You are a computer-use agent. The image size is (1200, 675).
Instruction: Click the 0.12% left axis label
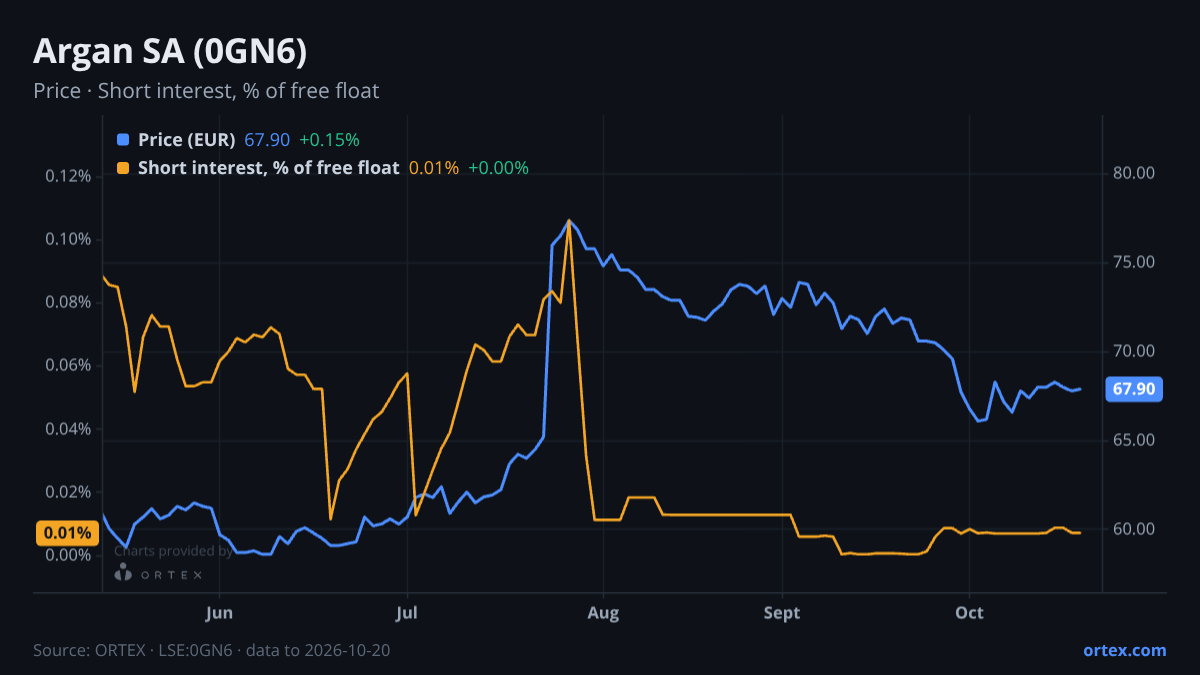[x=68, y=176]
